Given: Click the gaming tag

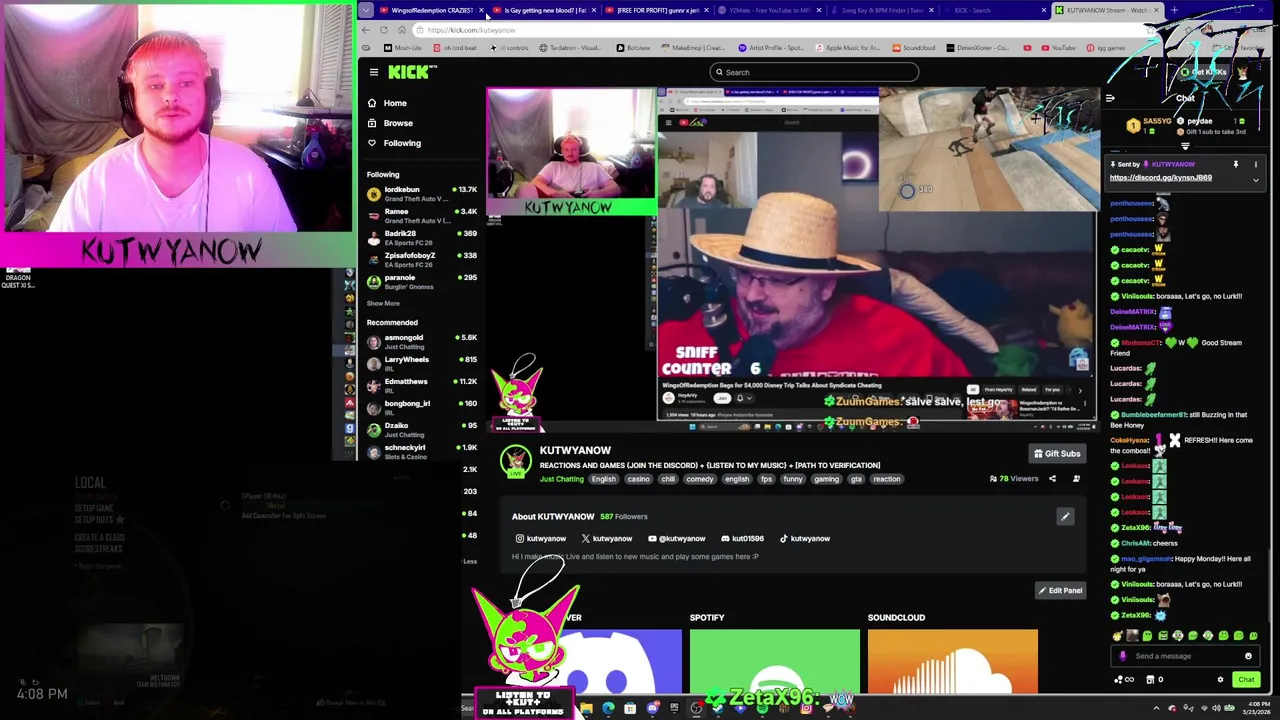Looking at the screenshot, I should (x=826, y=479).
